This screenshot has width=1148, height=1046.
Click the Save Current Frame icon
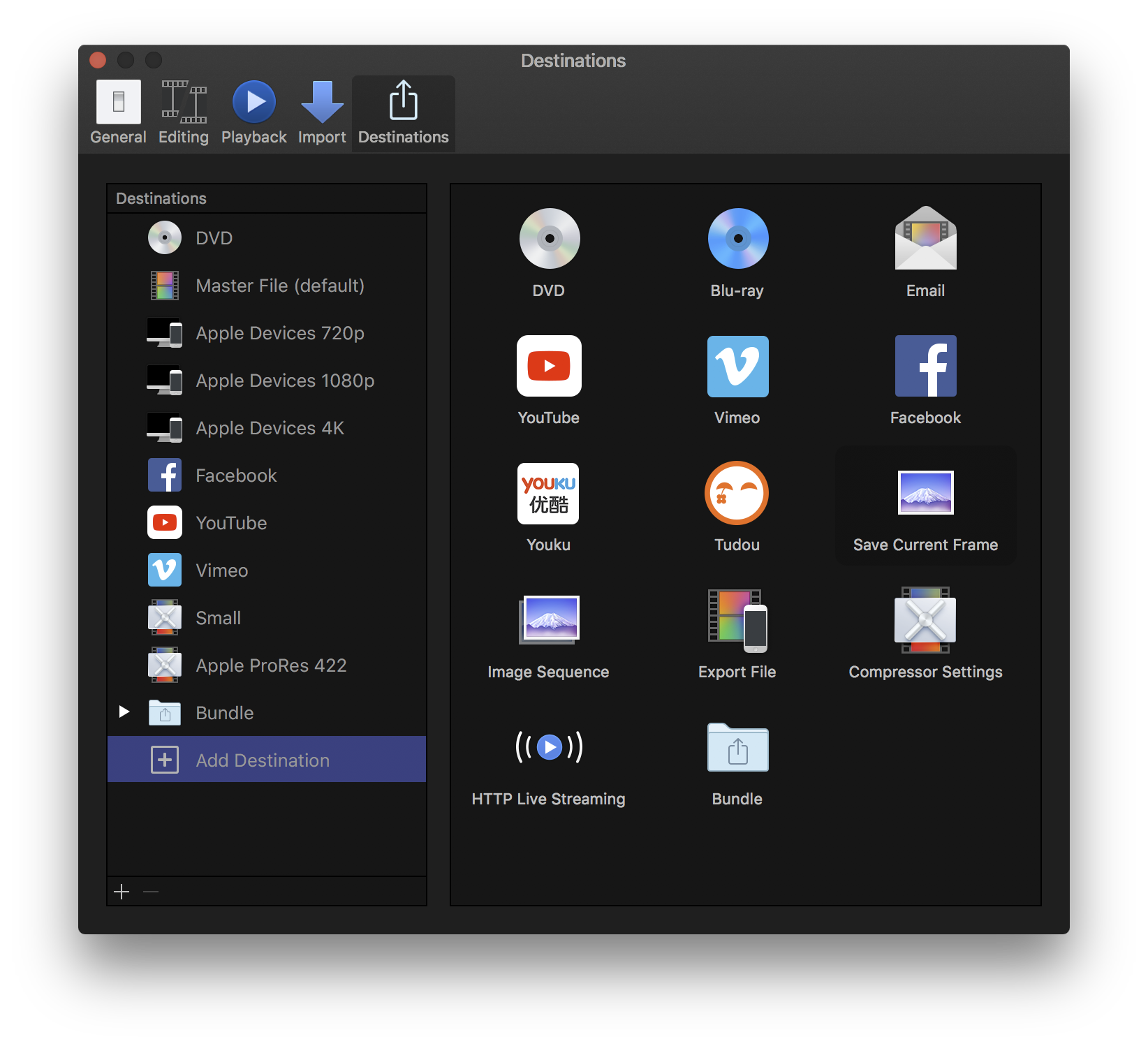(926, 492)
